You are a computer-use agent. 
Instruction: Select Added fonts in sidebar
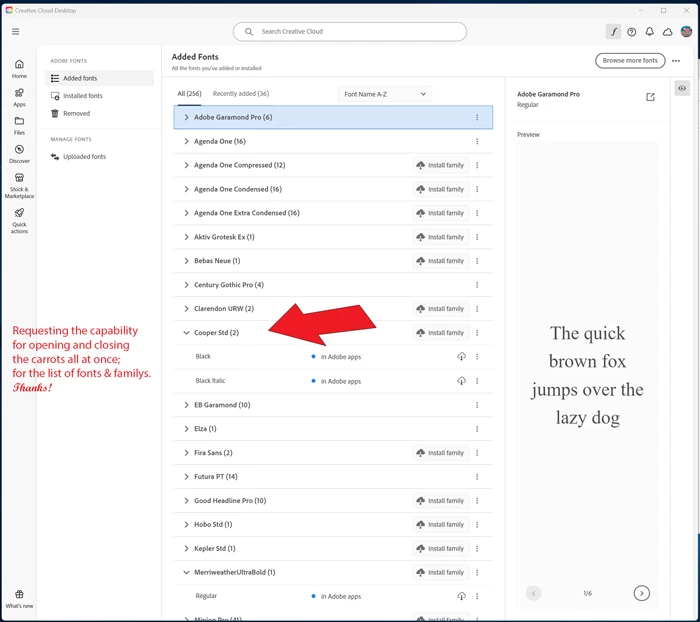point(99,78)
